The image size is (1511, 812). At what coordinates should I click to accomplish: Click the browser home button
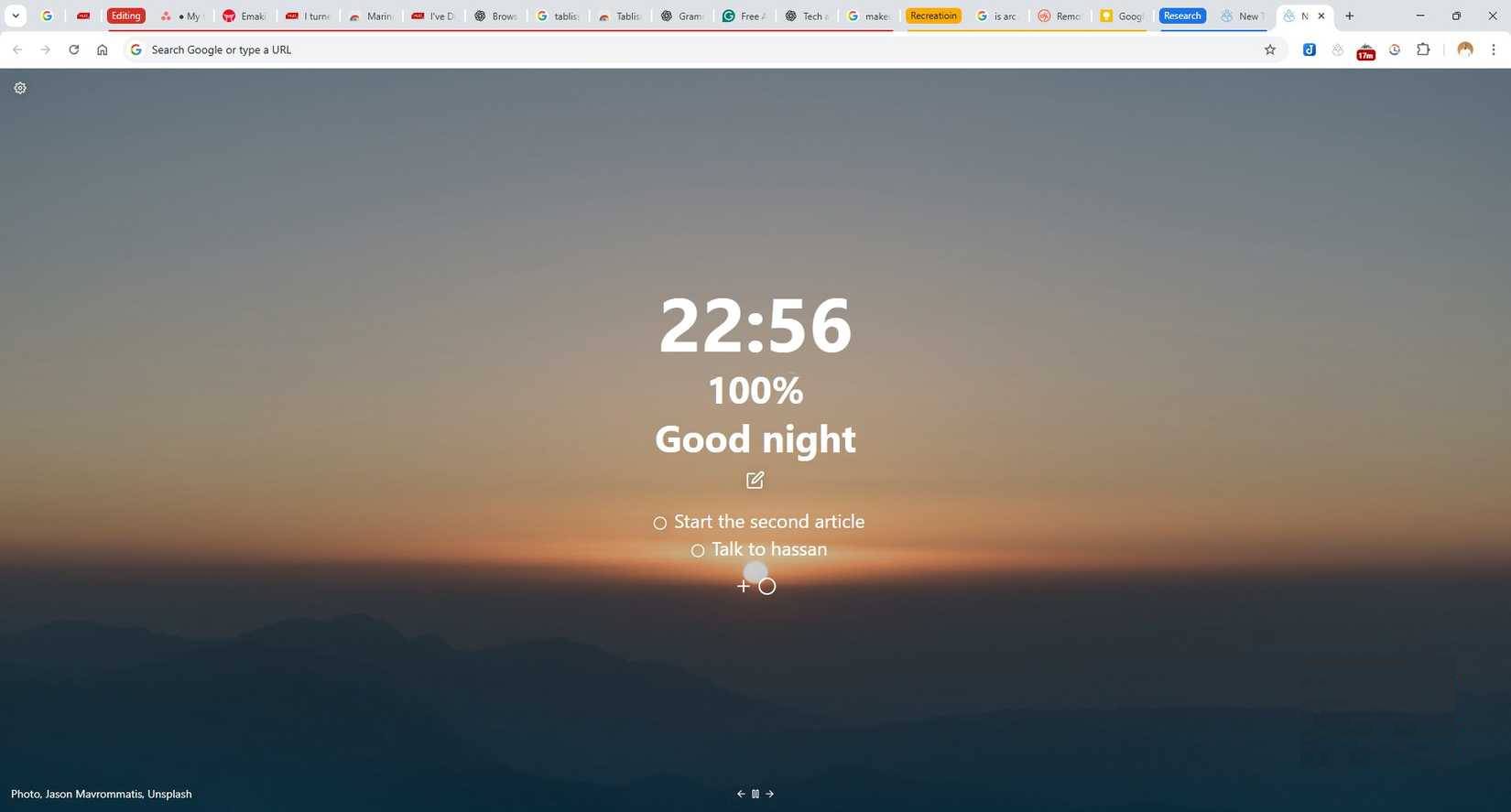(103, 49)
